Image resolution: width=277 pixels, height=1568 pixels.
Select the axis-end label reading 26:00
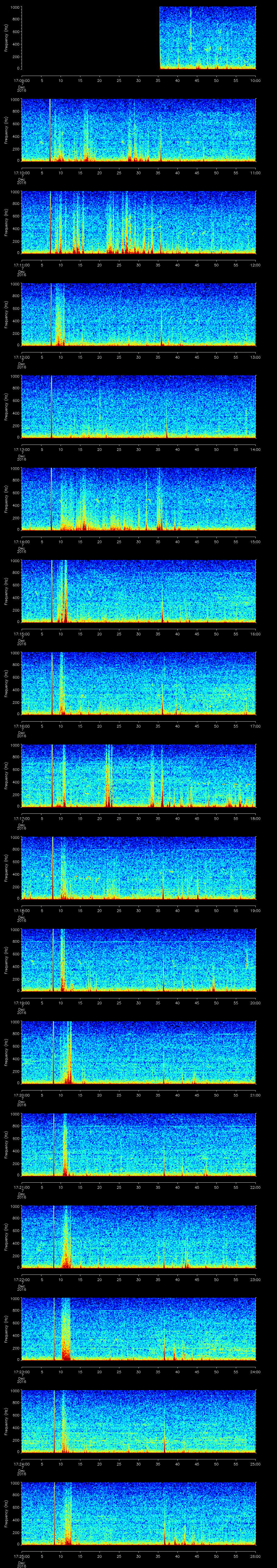click(255, 1556)
